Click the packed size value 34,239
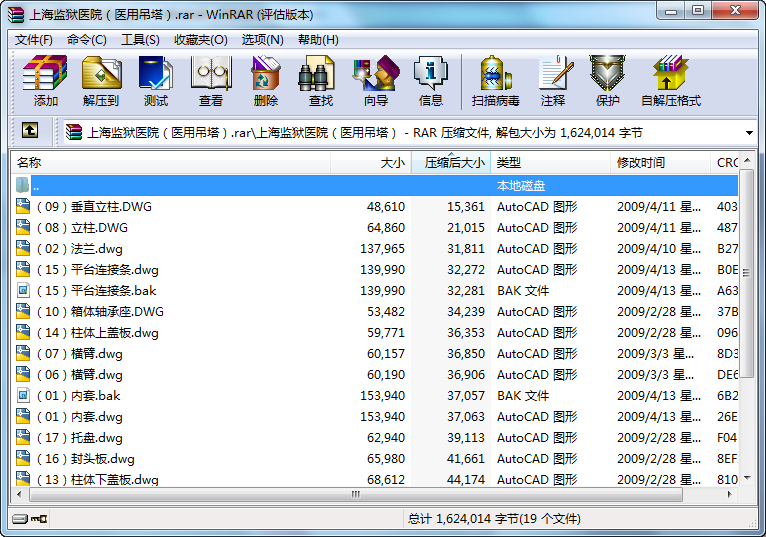Image resolution: width=766 pixels, height=537 pixels. pyautogui.click(x=466, y=312)
